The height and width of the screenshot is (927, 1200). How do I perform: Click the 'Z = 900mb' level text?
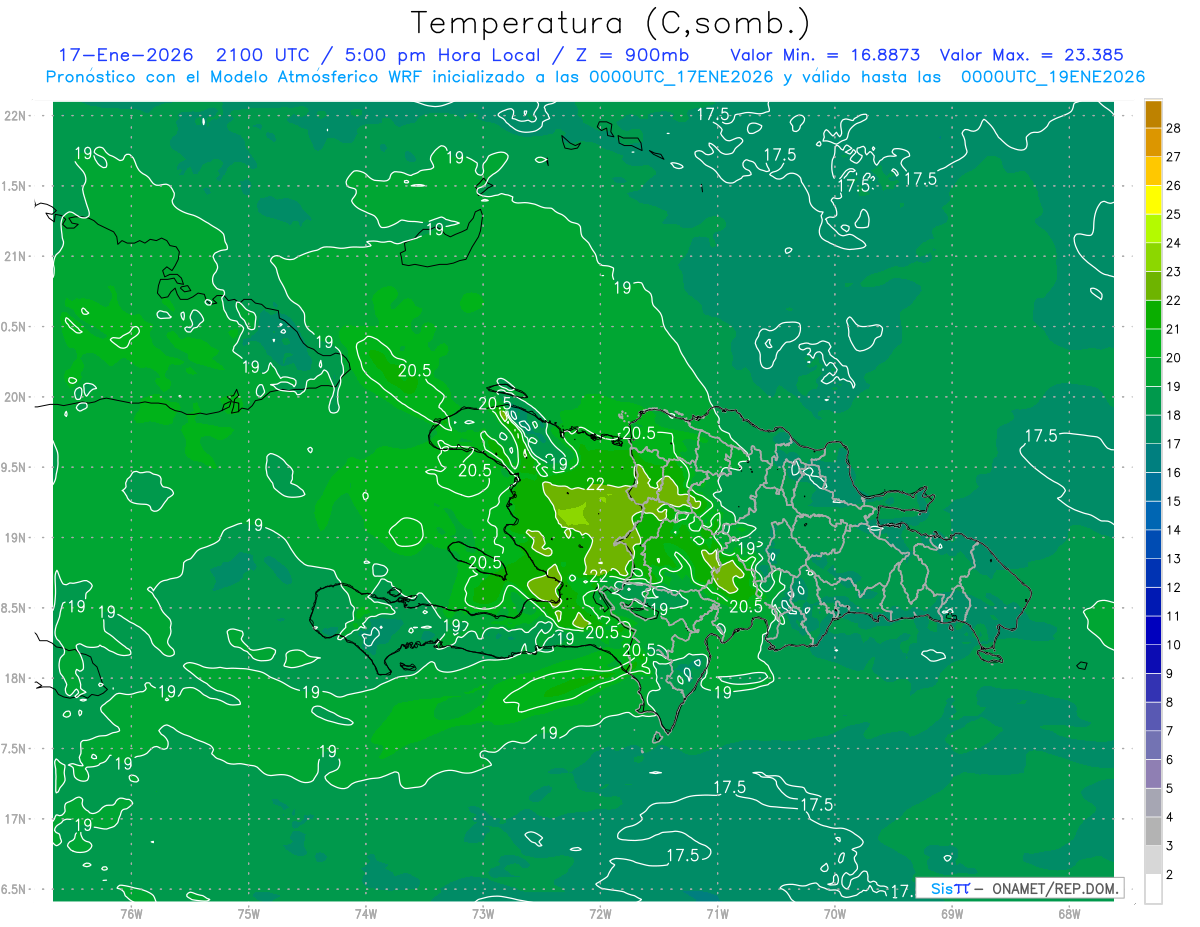[631, 55]
